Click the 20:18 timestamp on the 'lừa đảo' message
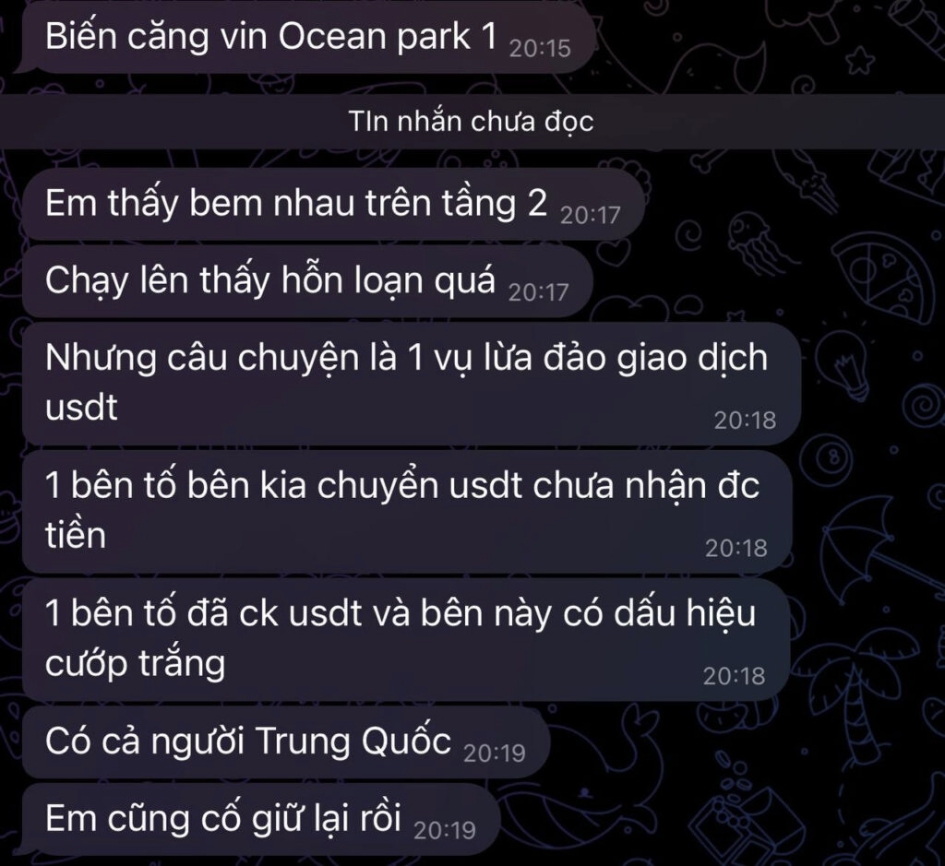Image resolution: width=945 pixels, height=866 pixels. click(745, 420)
